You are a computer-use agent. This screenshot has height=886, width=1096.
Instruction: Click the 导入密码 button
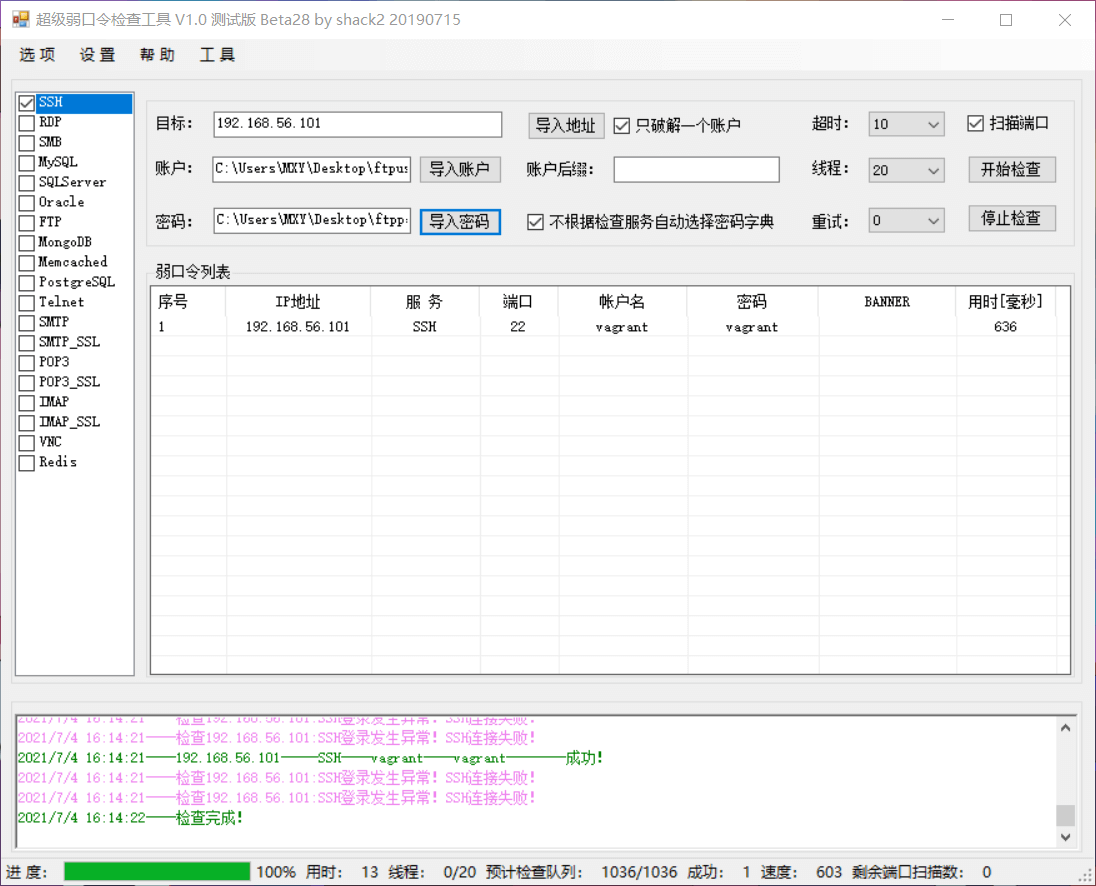click(460, 222)
